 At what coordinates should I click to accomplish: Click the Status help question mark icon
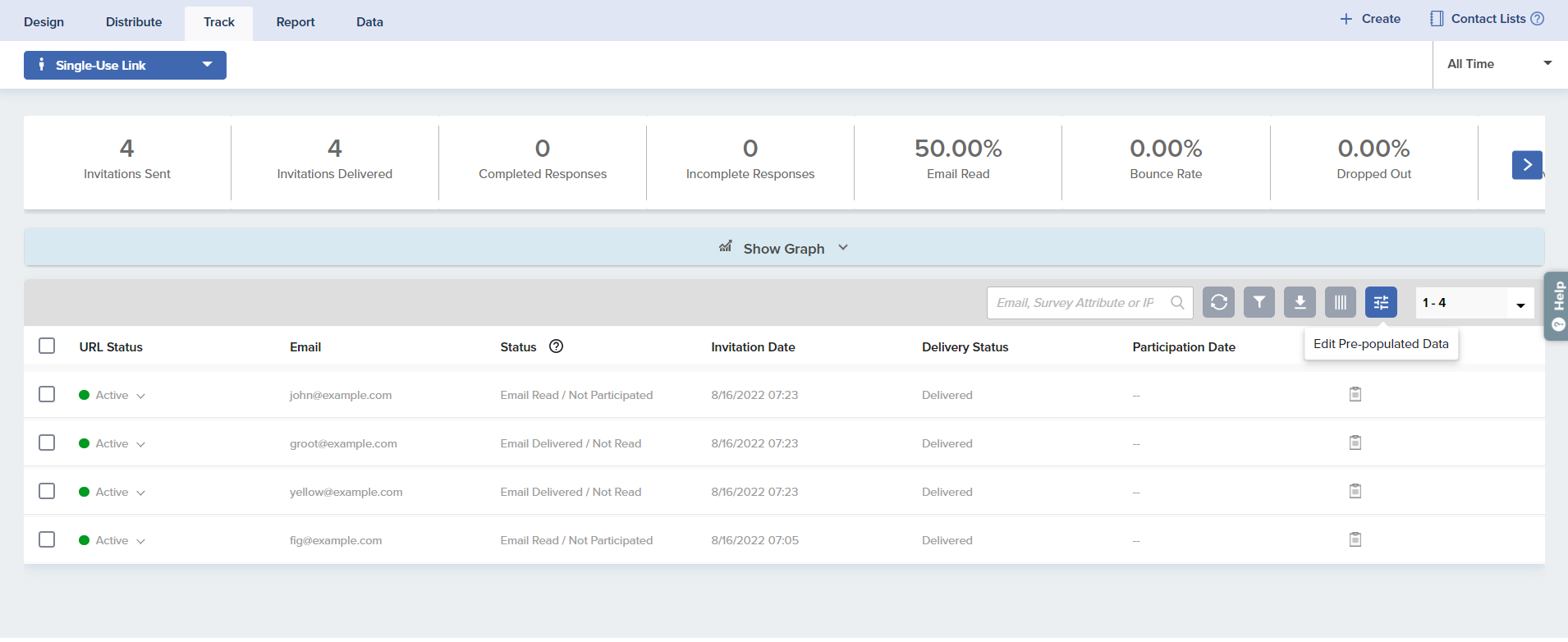556,346
